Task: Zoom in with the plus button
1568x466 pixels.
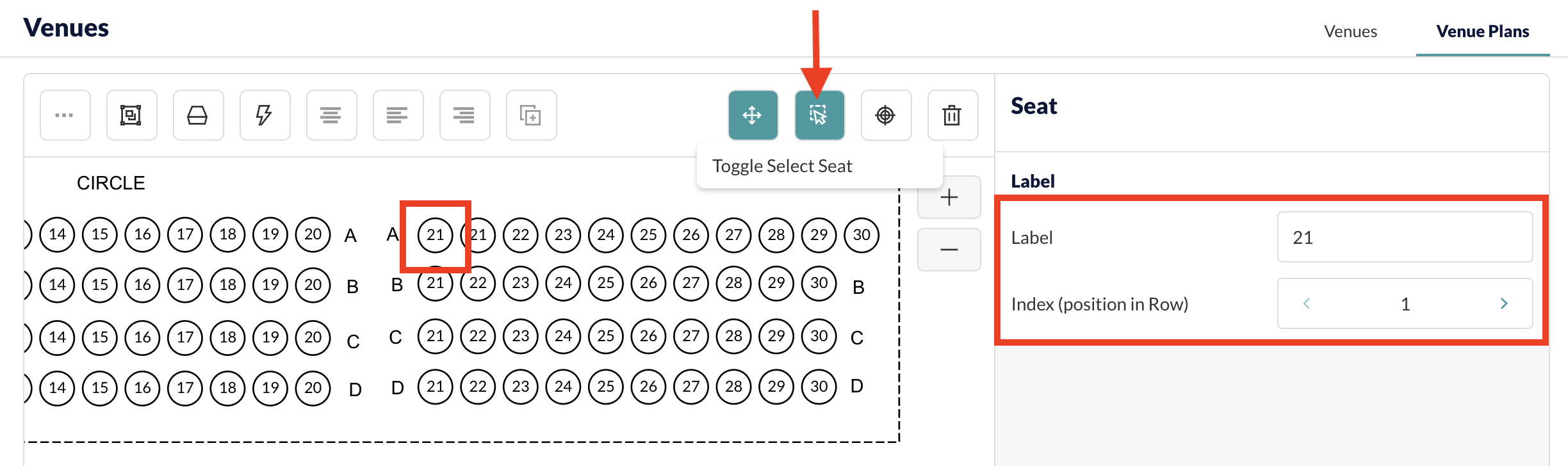Action: [949, 197]
